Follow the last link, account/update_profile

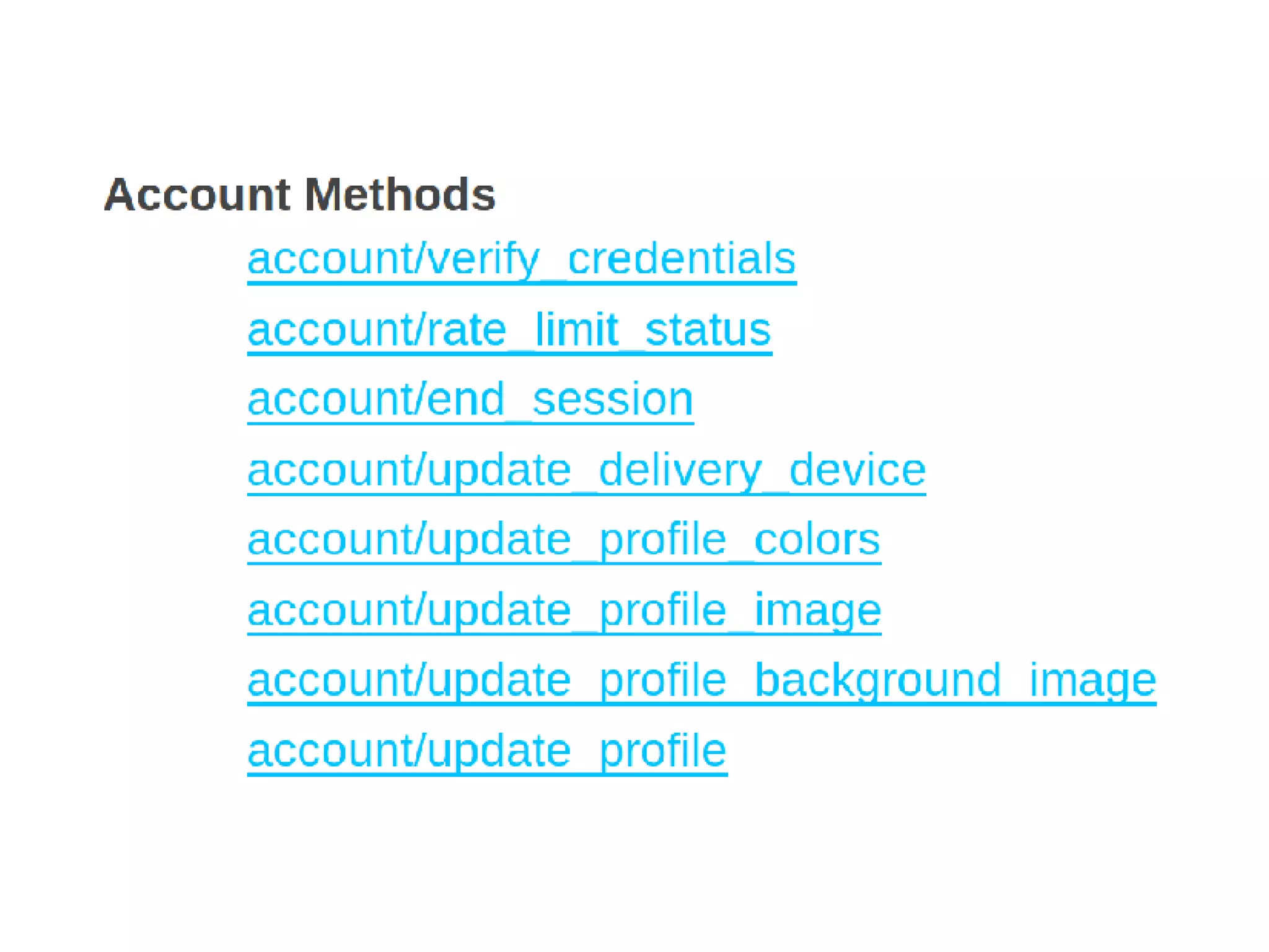pyautogui.click(x=487, y=751)
